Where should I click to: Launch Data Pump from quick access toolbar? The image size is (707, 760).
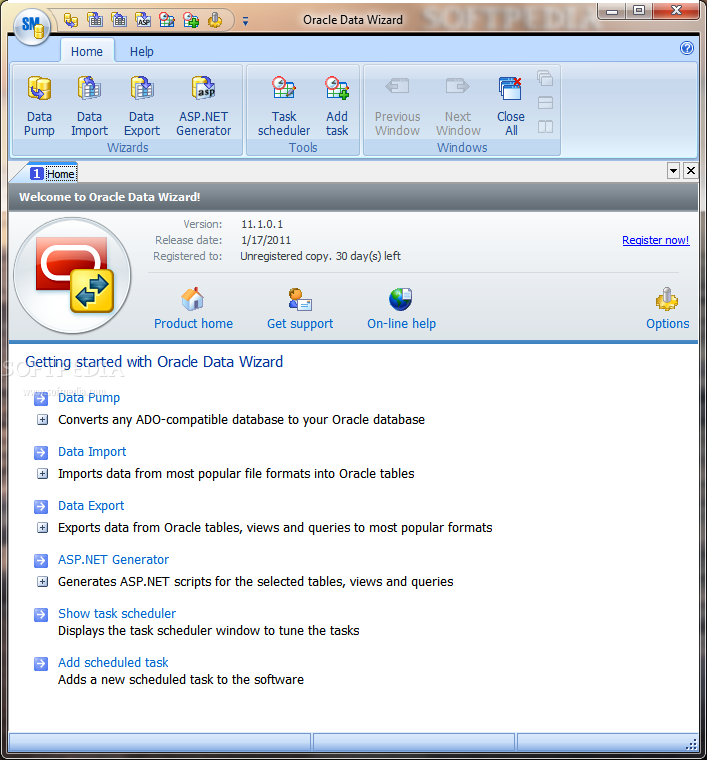pyautogui.click(x=71, y=20)
